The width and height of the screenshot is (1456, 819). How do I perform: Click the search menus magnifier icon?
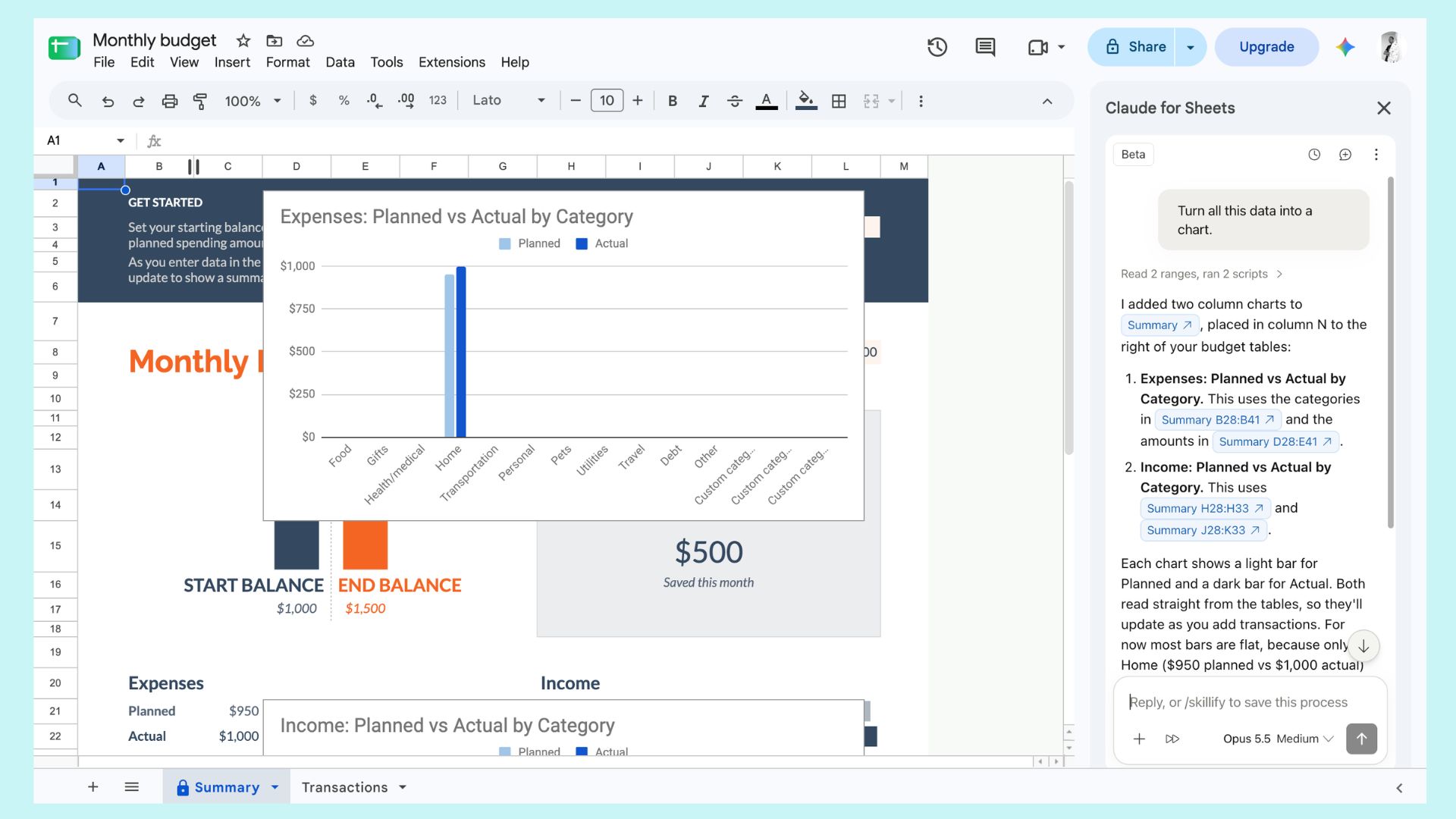[74, 100]
